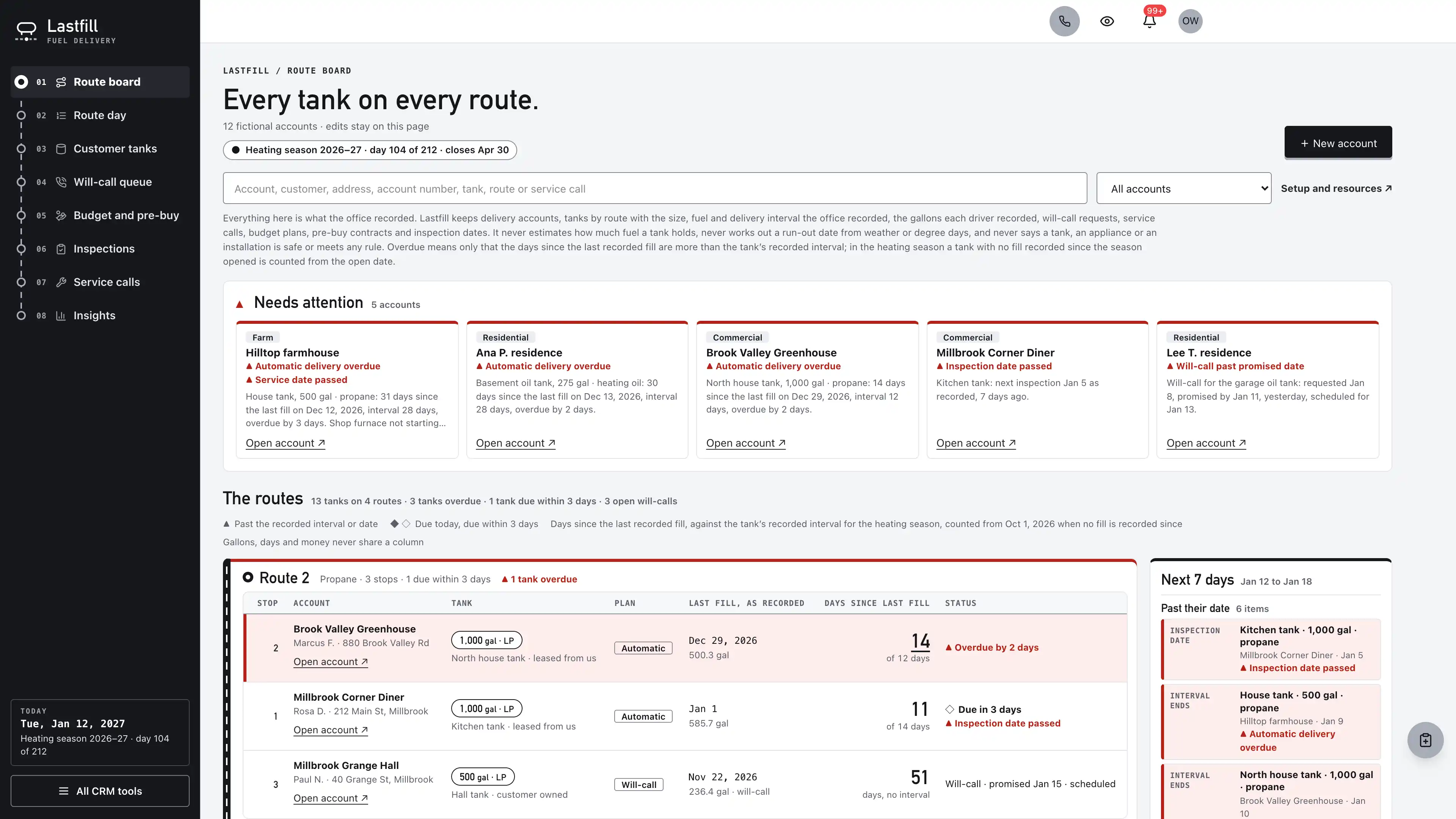Image resolution: width=1456 pixels, height=819 pixels.
Task: Open the Setup and resources link
Action: [x=1335, y=188]
